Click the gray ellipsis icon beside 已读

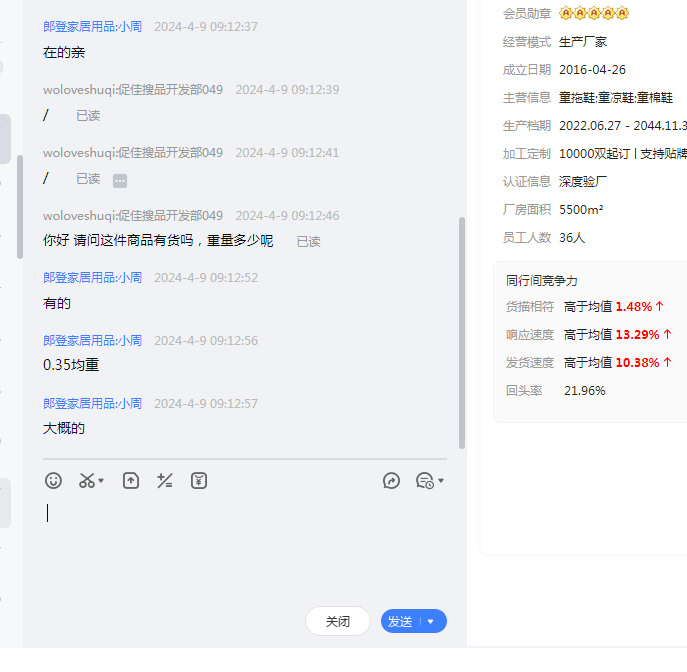pos(120,181)
